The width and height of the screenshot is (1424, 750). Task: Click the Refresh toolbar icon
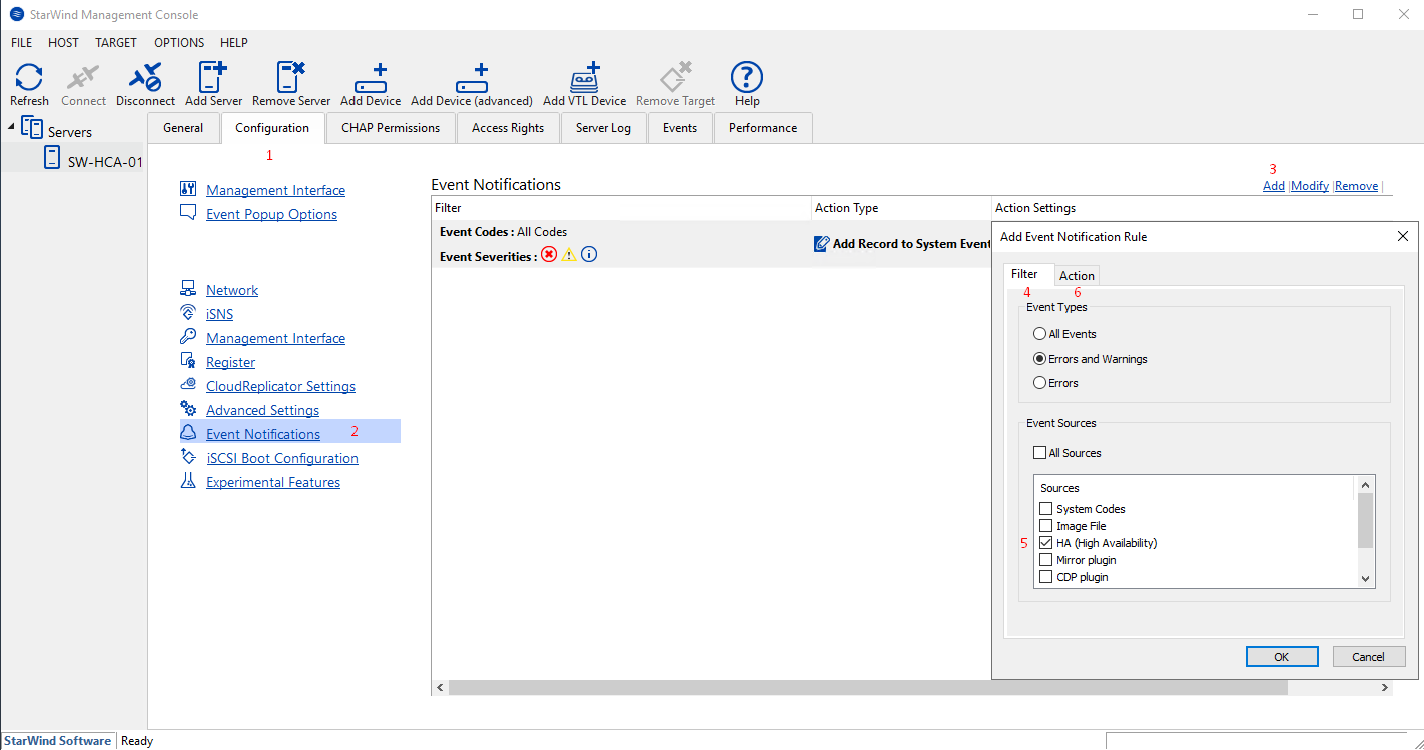[29, 77]
